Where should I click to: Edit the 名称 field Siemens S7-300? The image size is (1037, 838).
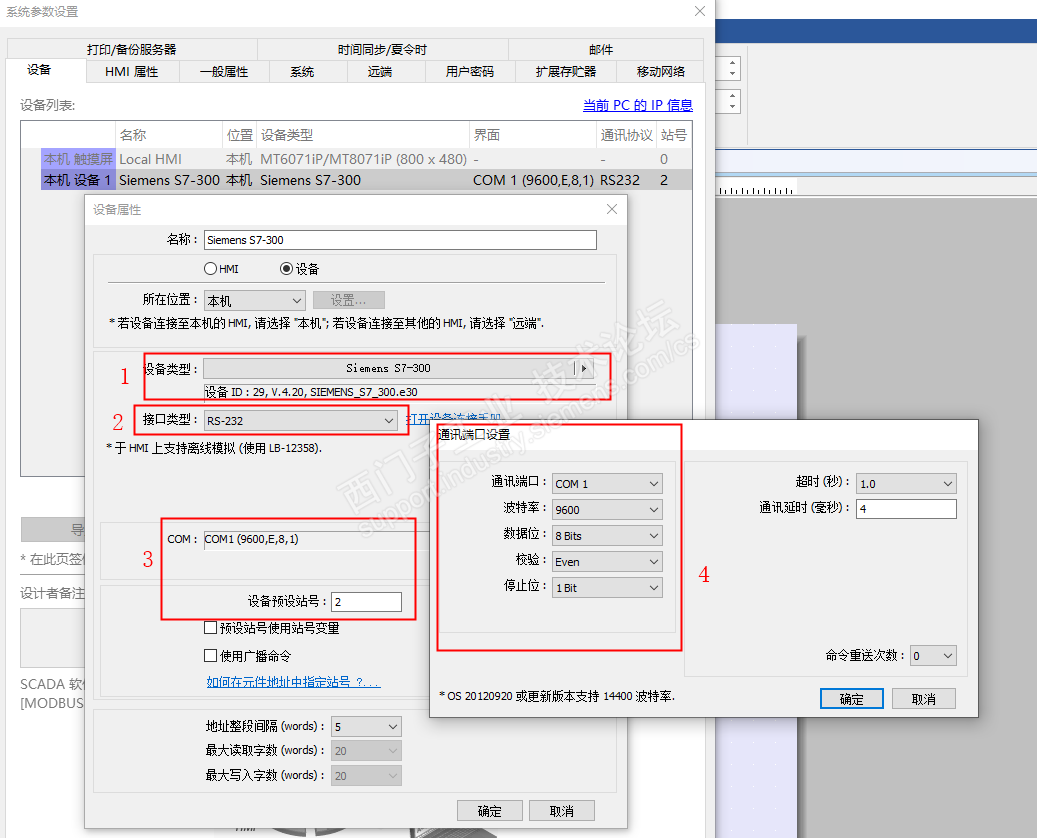point(400,240)
